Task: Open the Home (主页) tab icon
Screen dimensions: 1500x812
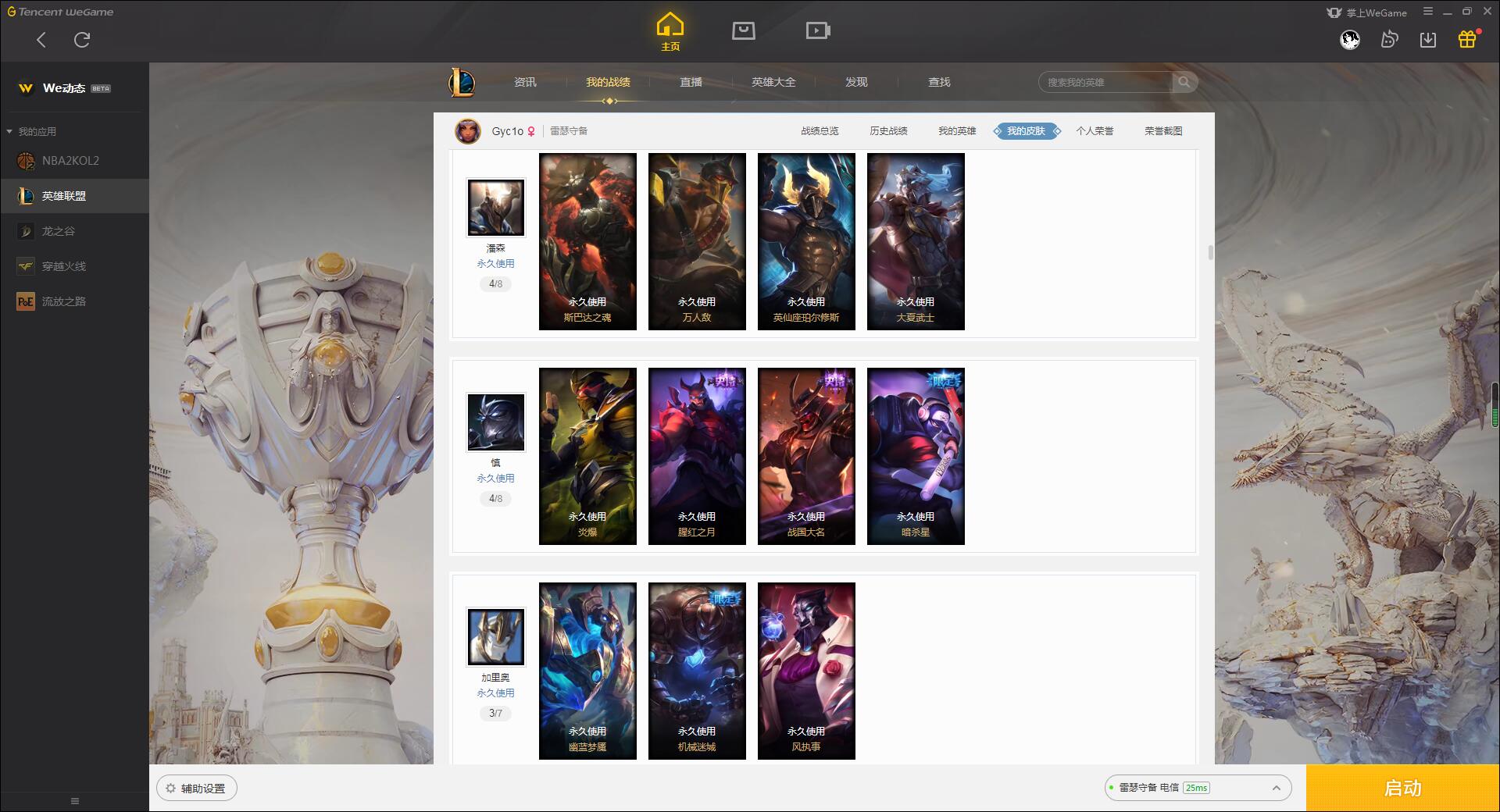Action: click(x=670, y=32)
